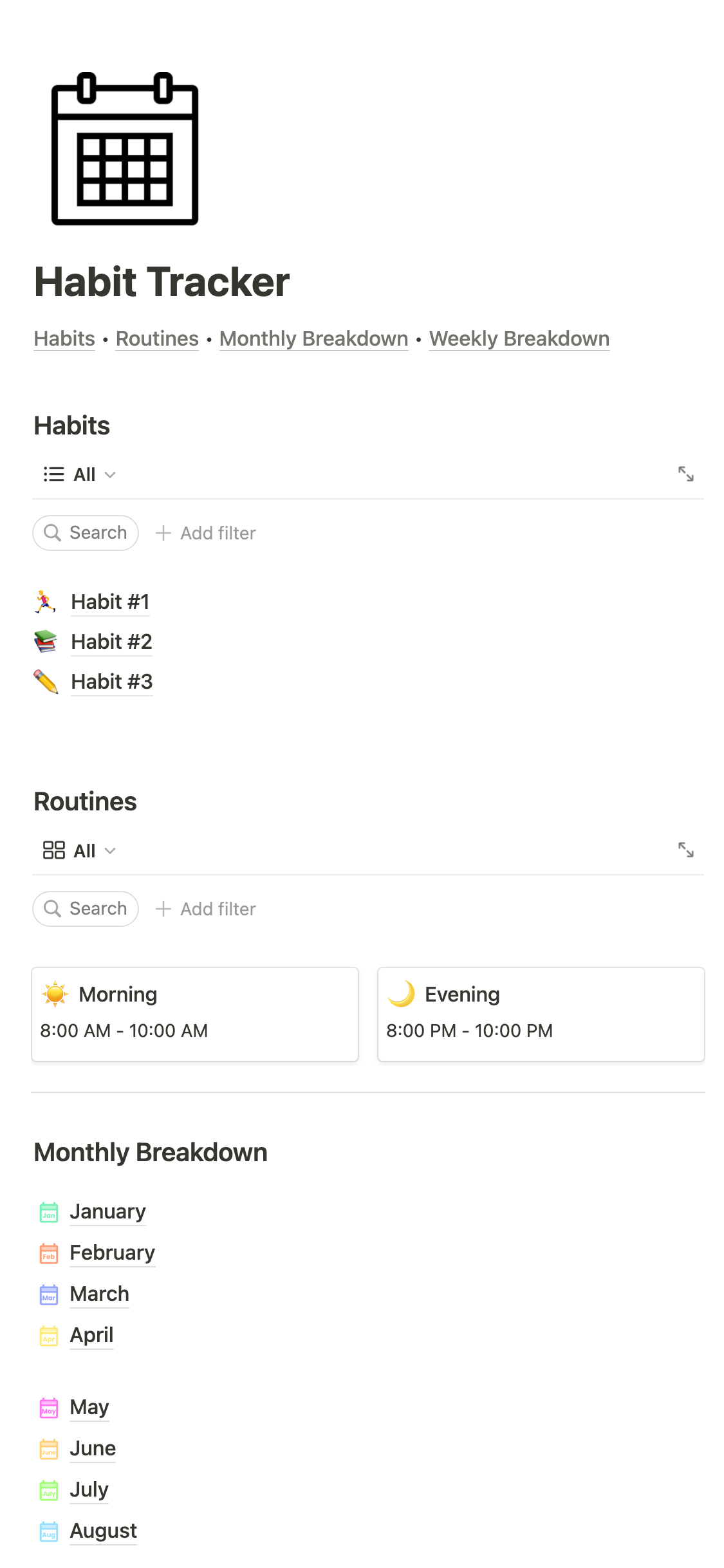Image resolution: width=724 pixels, height=1568 pixels.
Task: Open the Habits 'All' view dropdown
Action: pos(80,474)
